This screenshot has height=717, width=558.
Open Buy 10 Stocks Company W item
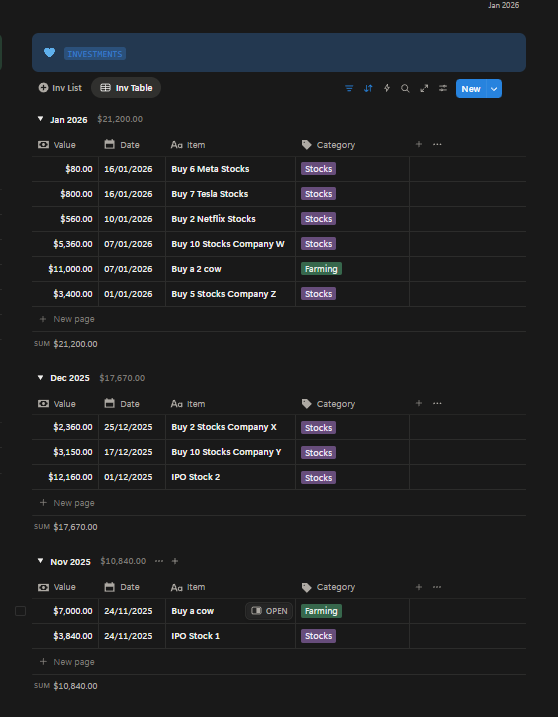[x=228, y=244]
